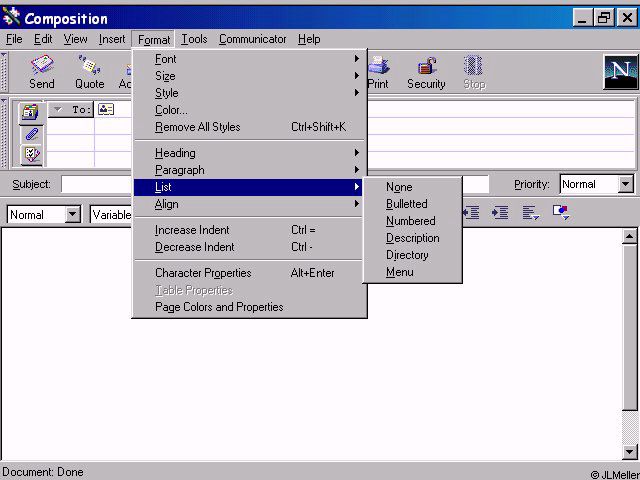Click the scrollbar down arrow
640x480 pixels.
(629, 451)
